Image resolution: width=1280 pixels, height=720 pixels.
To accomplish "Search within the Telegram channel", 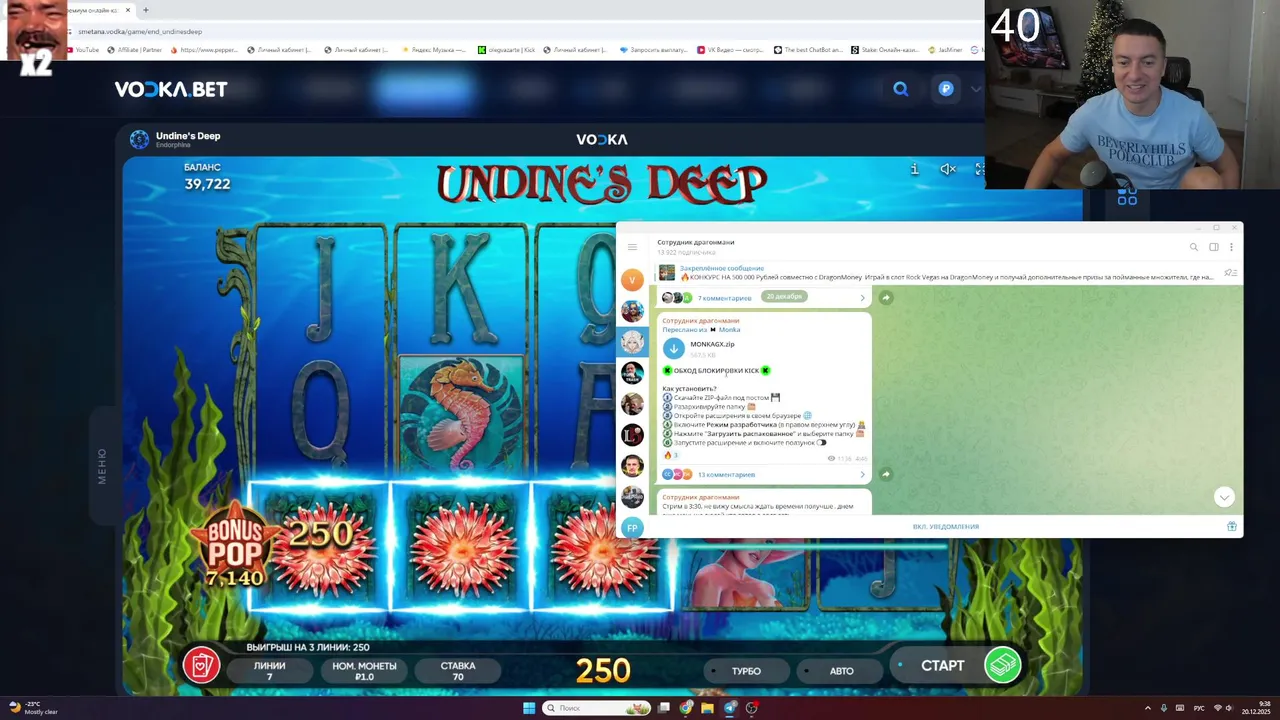I will point(1193,247).
